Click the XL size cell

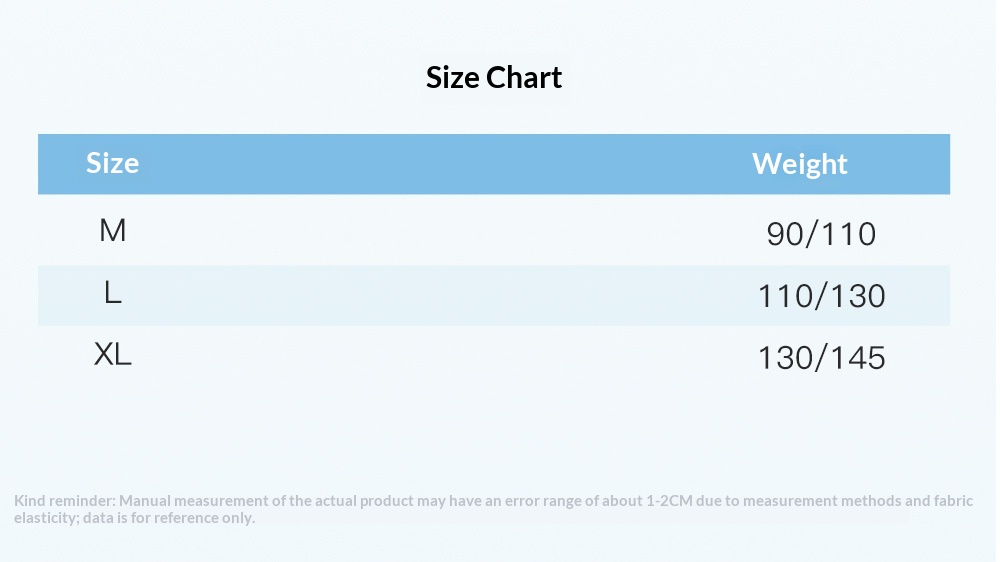pos(112,354)
